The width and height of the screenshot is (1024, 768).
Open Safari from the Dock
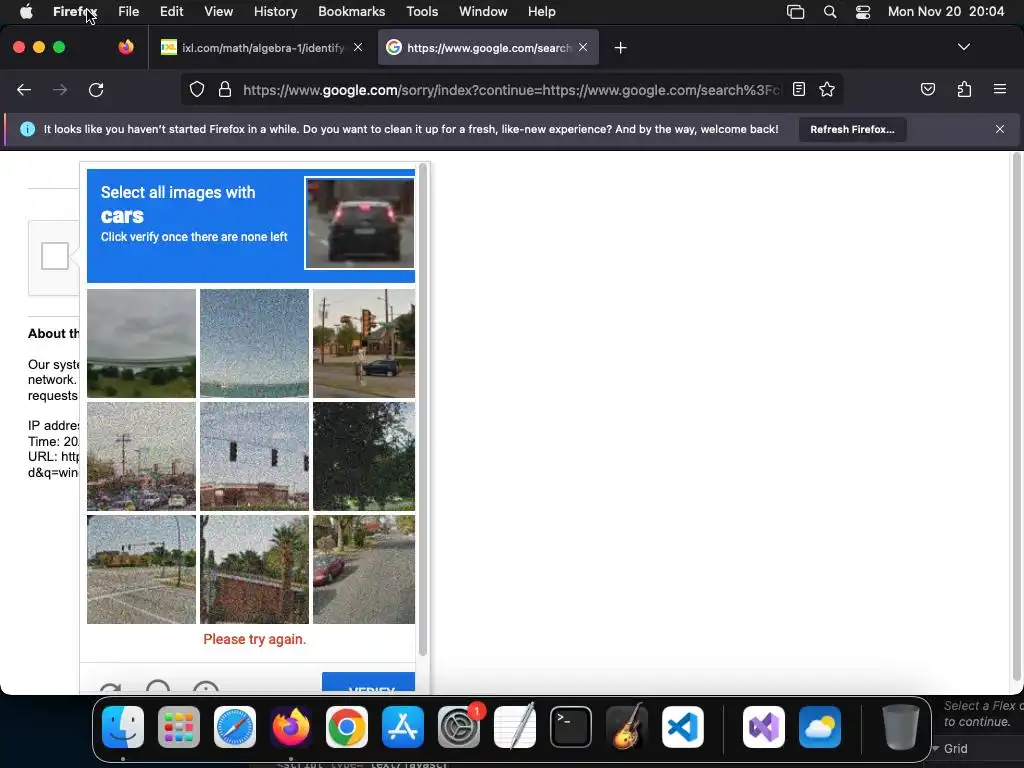(235, 727)
